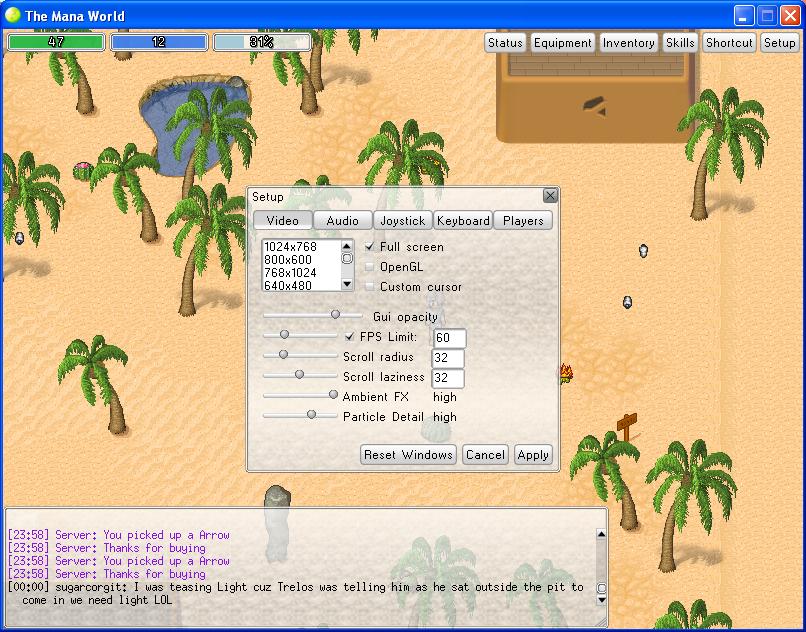Switch to the Video tab
This screenshot has height=632, width=806.
tap(283, 221)
